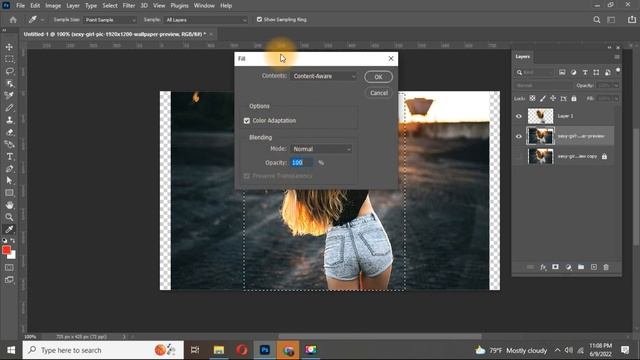Open the layer blend mode dropdown
This screenshot has width=640, height=360.
click(543, 86)
